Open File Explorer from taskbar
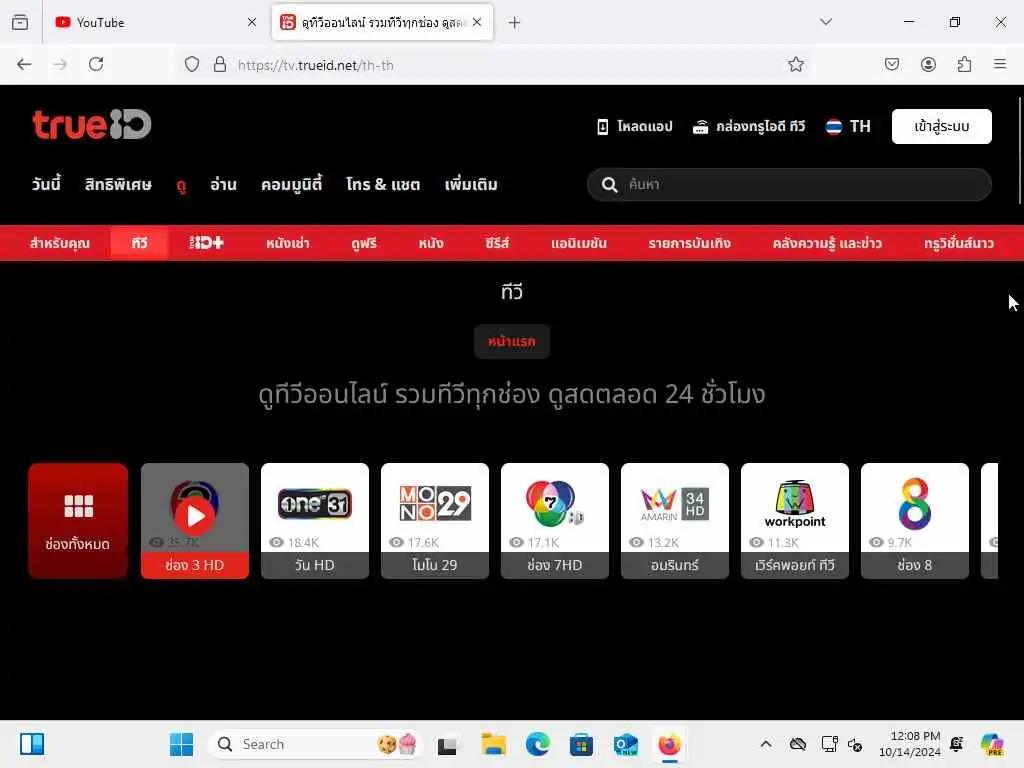This screenshot has width=1024, height=768. tap(494, 744)
